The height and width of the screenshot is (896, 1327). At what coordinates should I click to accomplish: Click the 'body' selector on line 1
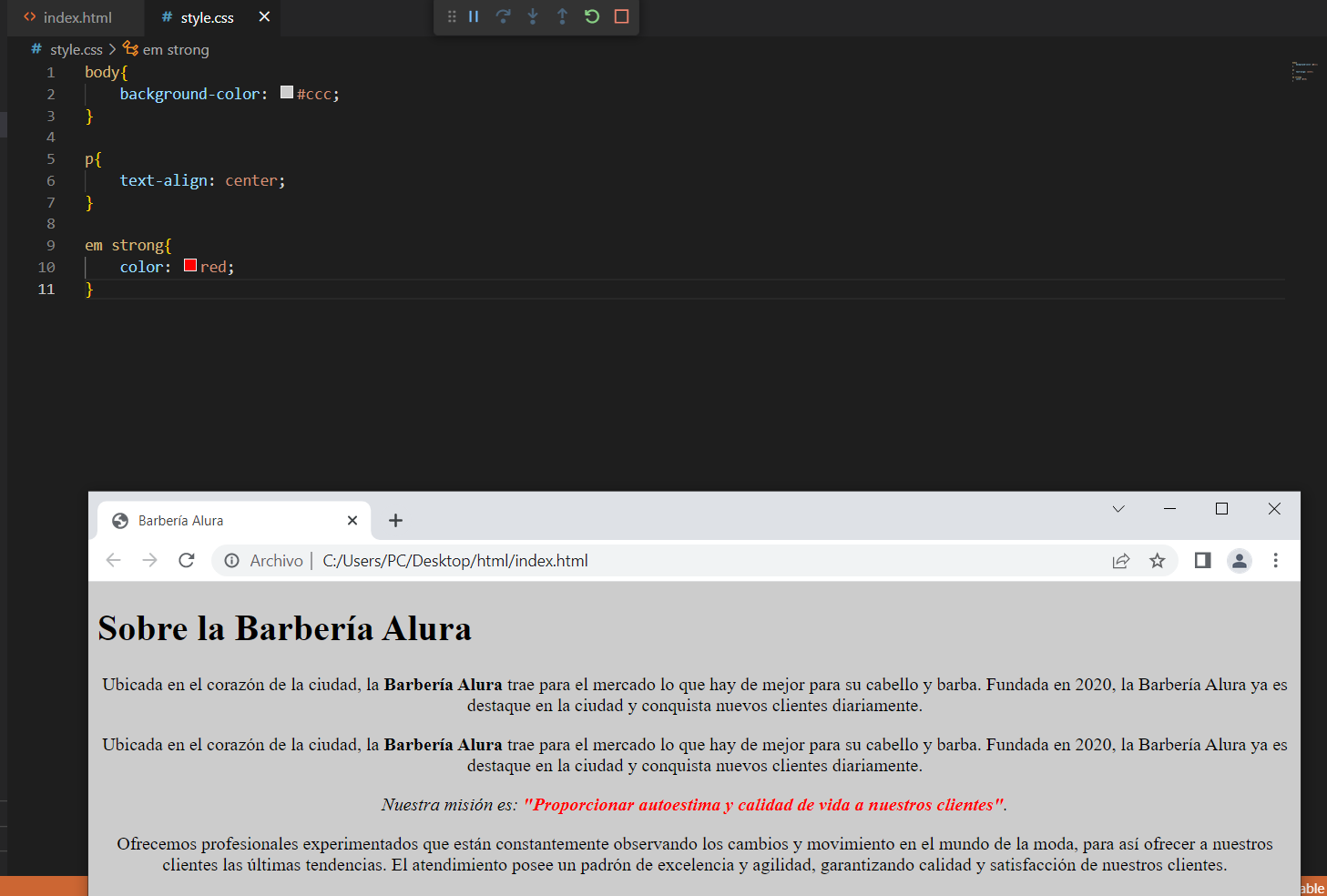pos(102,72)
